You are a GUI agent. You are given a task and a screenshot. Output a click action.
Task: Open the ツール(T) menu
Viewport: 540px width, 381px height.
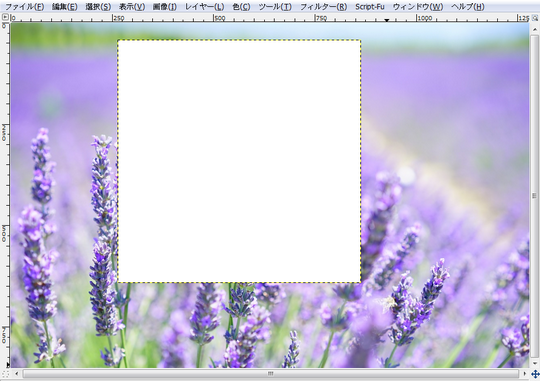pos(275,7)
